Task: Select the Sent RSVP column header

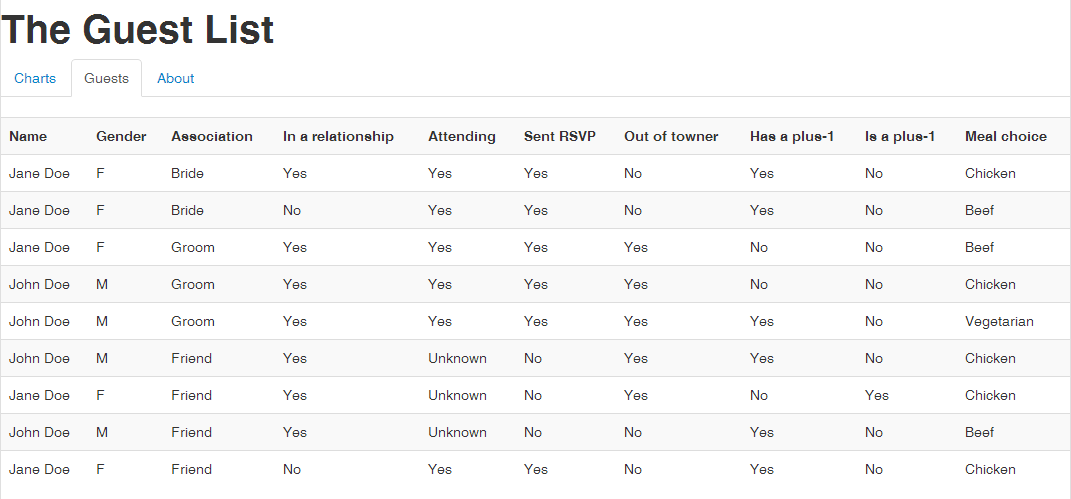Action: [559, 136]
